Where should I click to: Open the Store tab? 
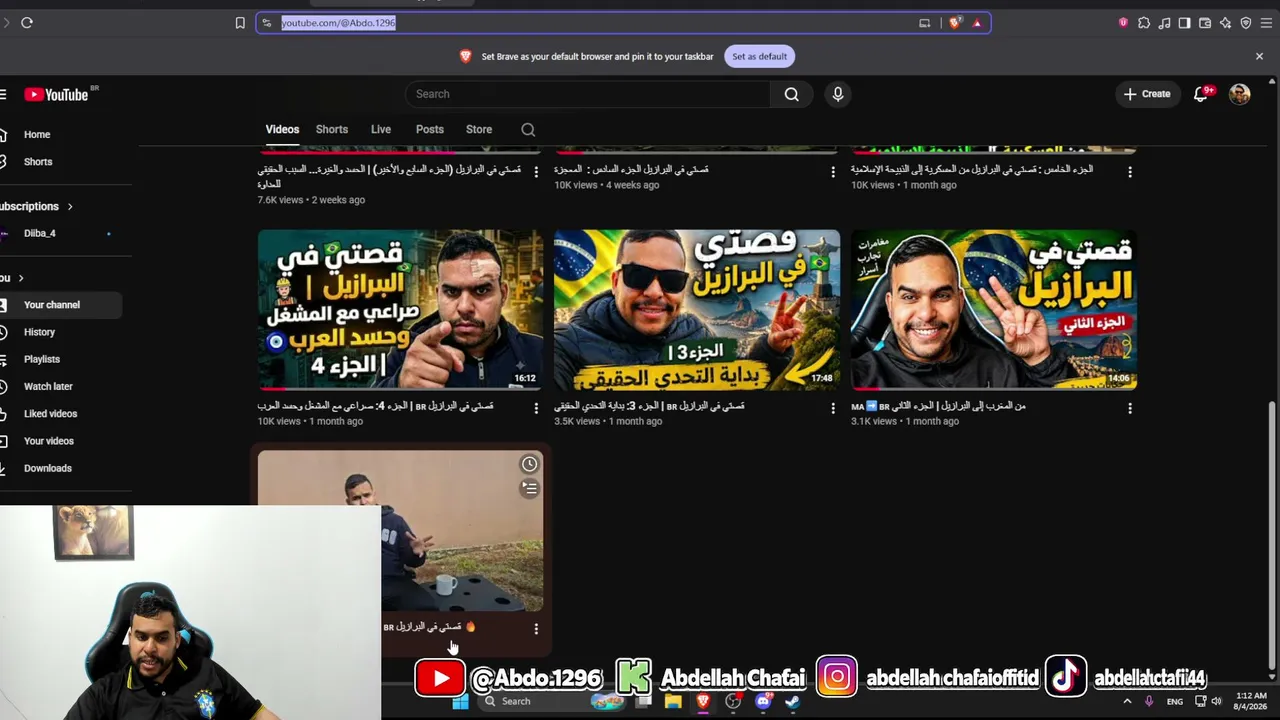point(479,129)
